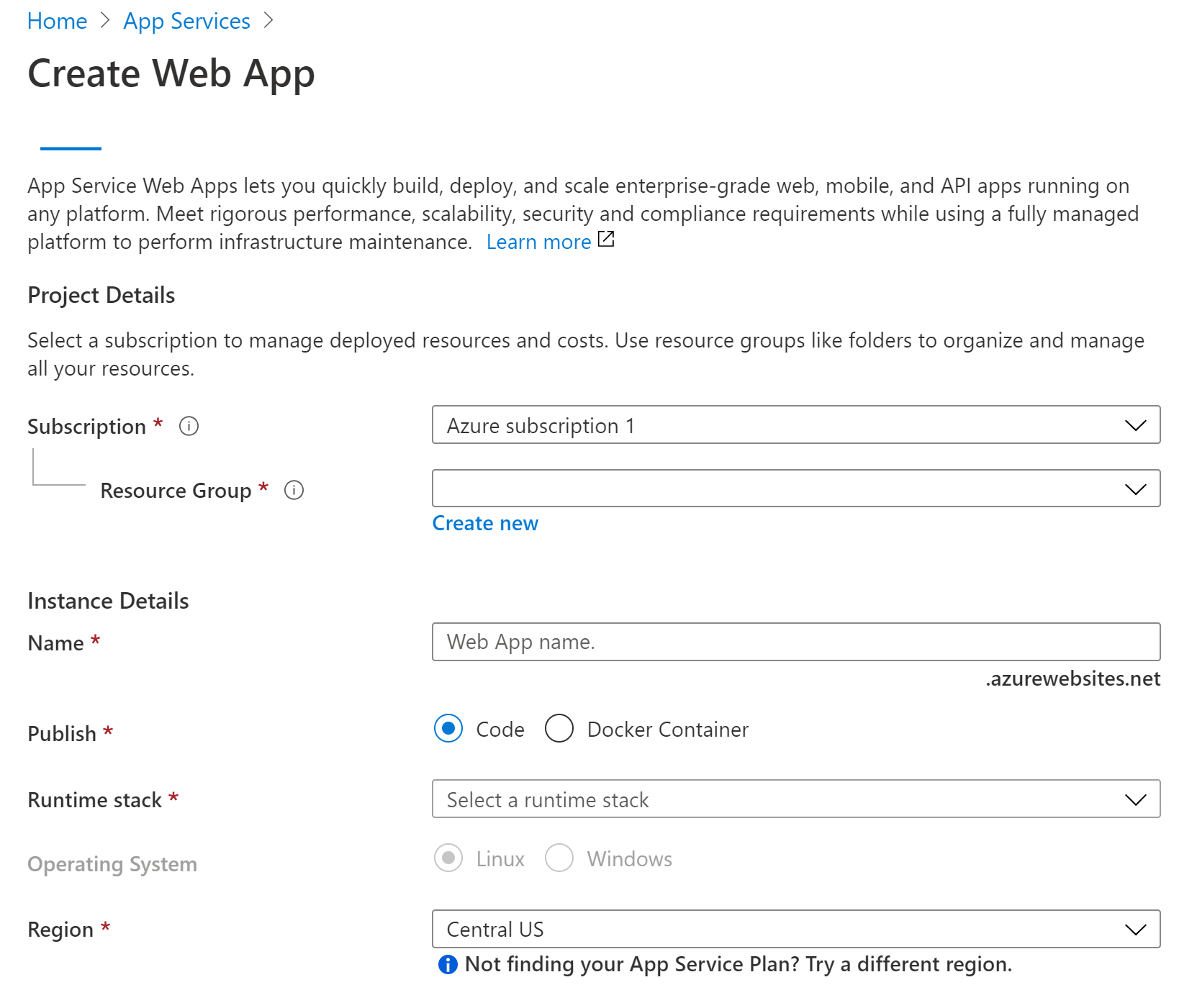The width and height of the screenshot is (1179, 1008).
Task: Click the Operating System field label
Action: pyautogui.click(x=112, y=864)
